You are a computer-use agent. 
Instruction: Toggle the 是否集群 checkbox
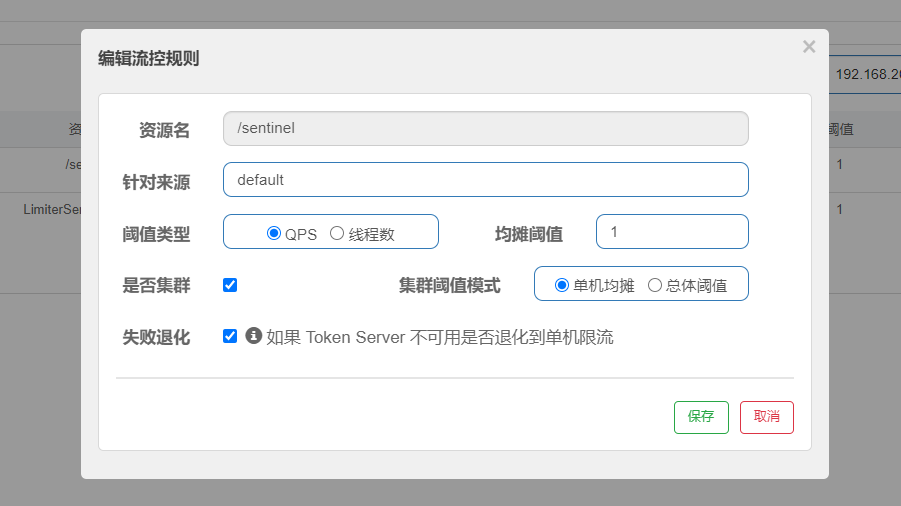point(230,285)
